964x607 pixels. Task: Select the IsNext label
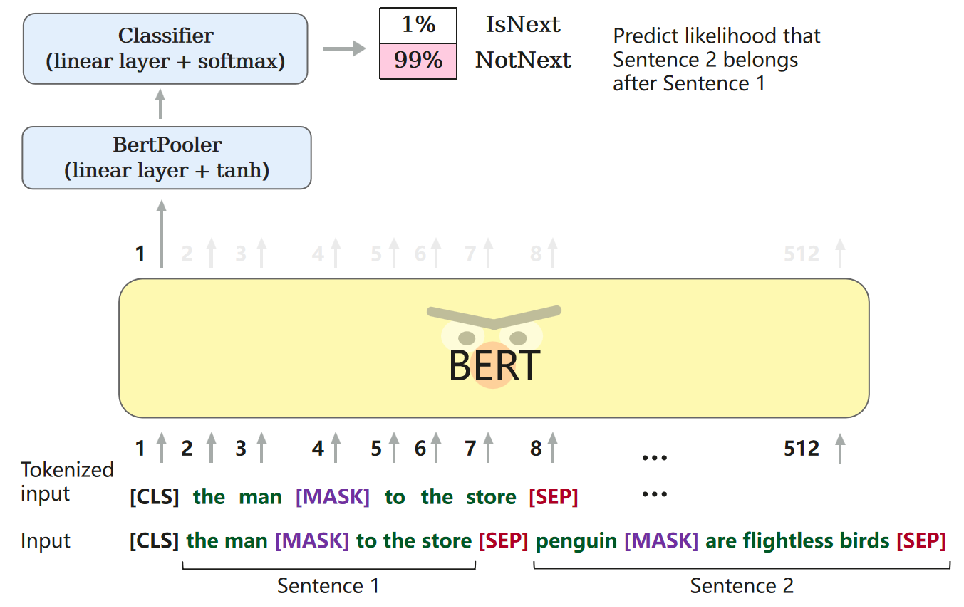tap(523, 25)
